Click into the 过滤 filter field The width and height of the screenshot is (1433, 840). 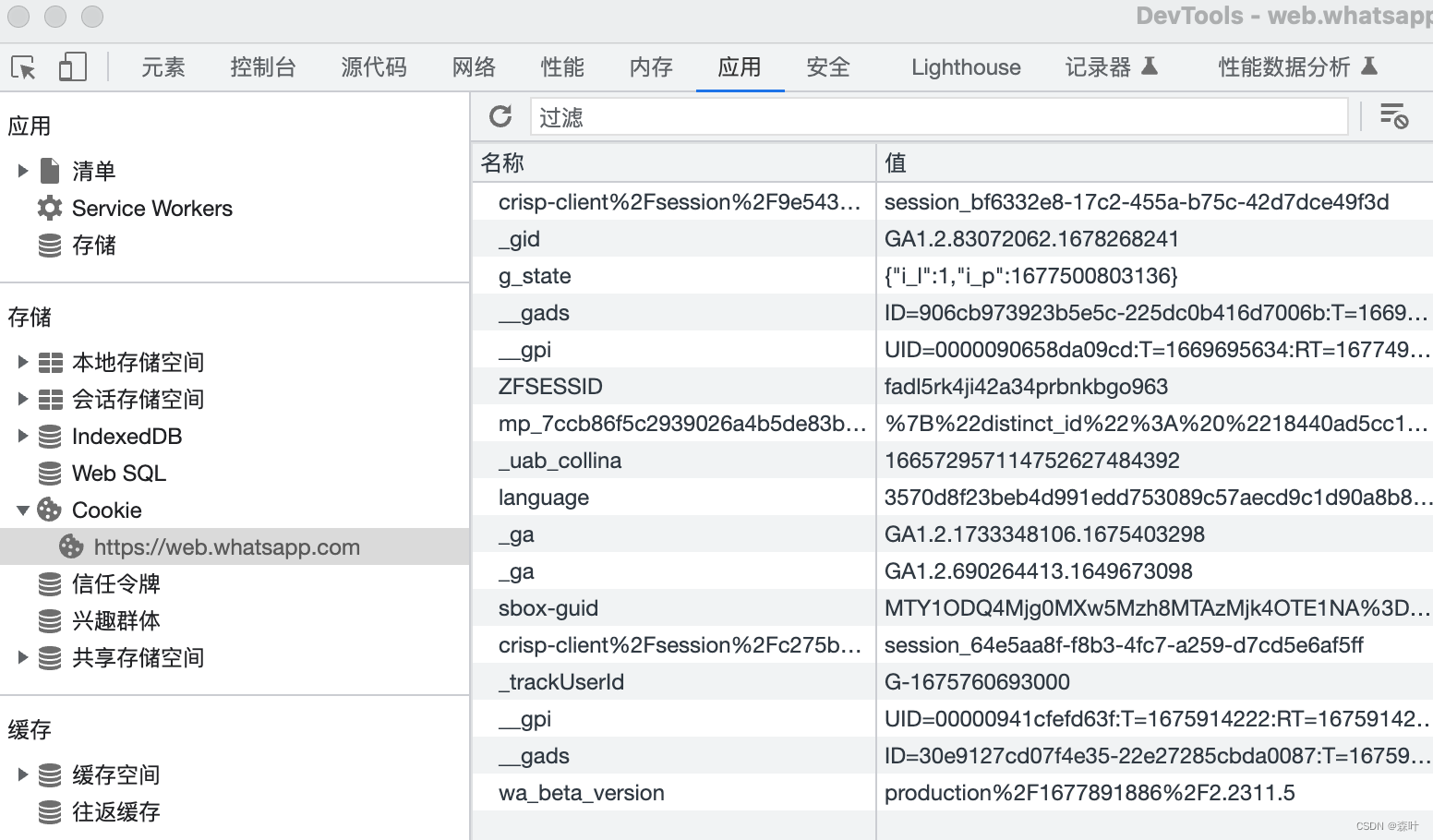point(939,117)
